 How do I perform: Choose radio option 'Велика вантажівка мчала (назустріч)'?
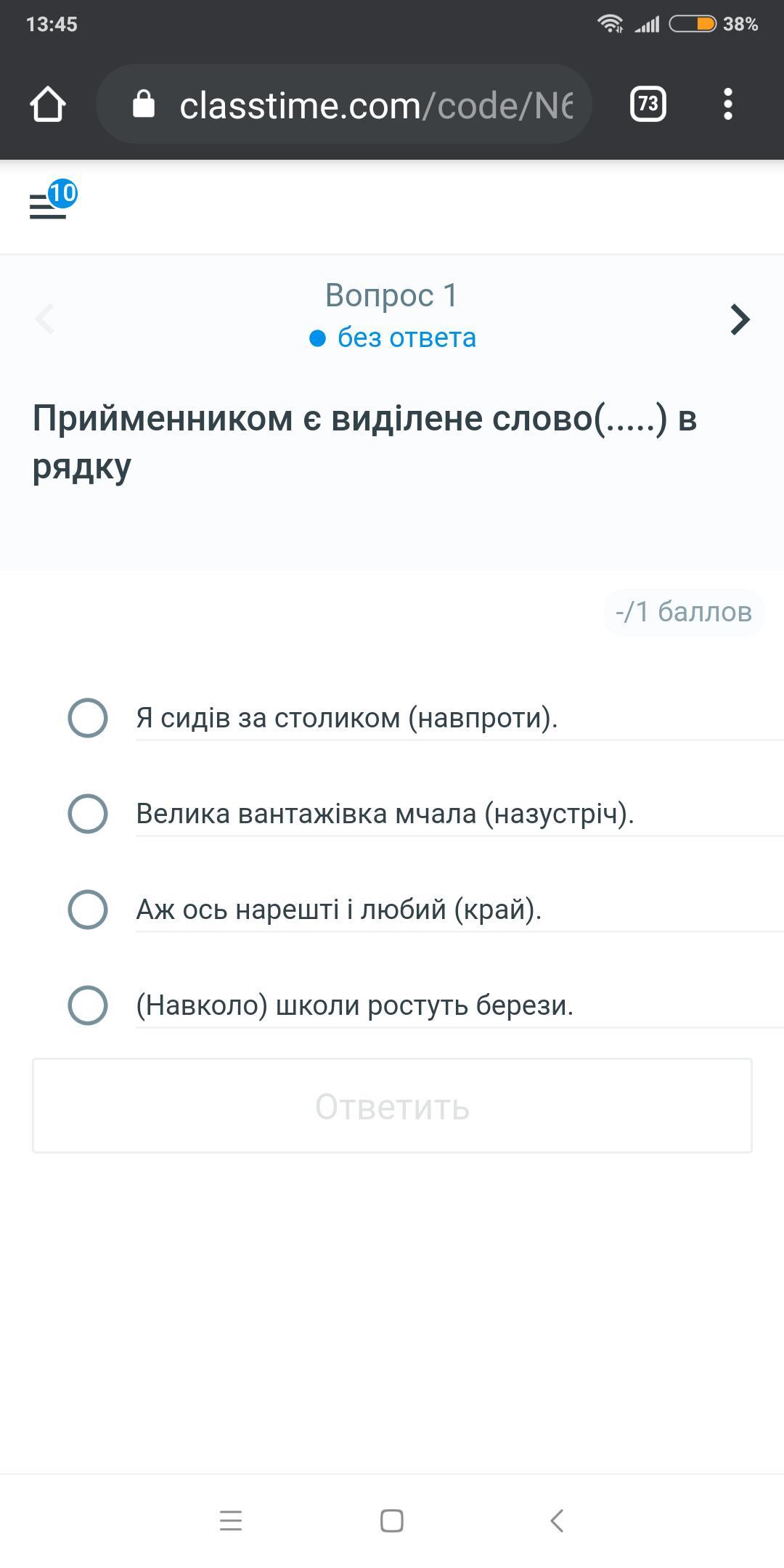tap(88, 814)
